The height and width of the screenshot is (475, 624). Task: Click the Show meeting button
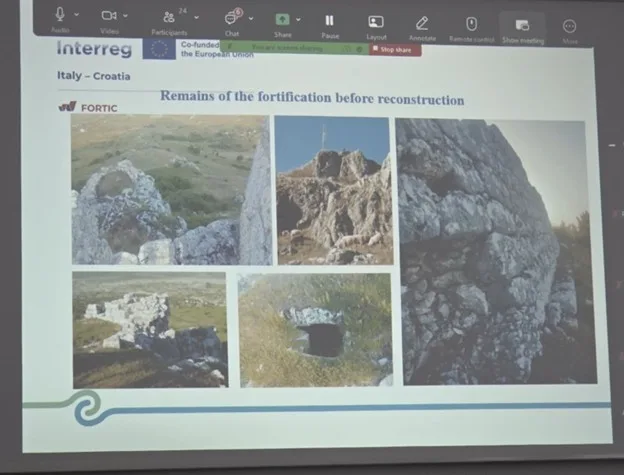point(523,28)
